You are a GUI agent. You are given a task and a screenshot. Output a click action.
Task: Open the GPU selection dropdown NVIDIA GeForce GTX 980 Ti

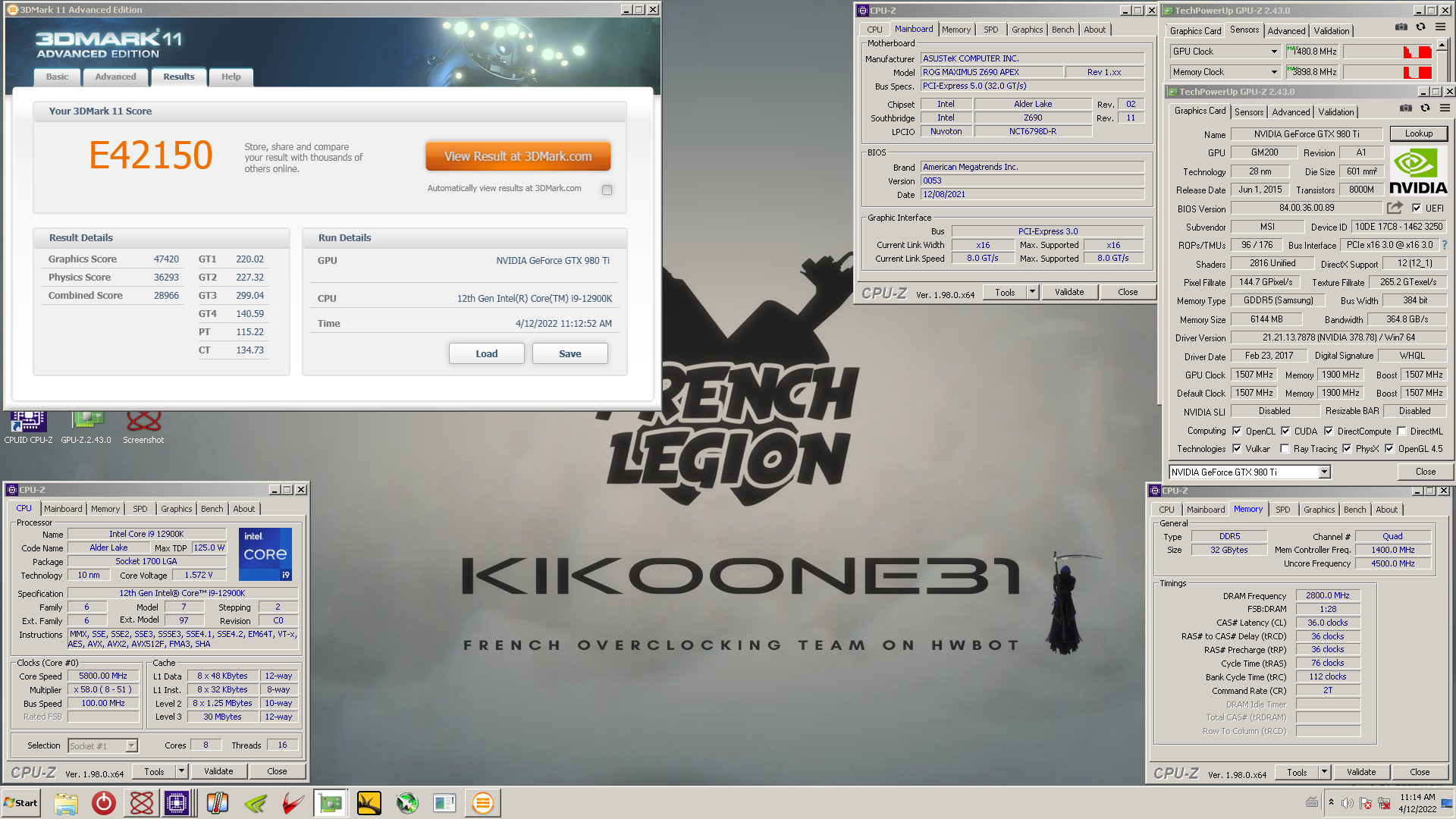[x=1324, y=472]
